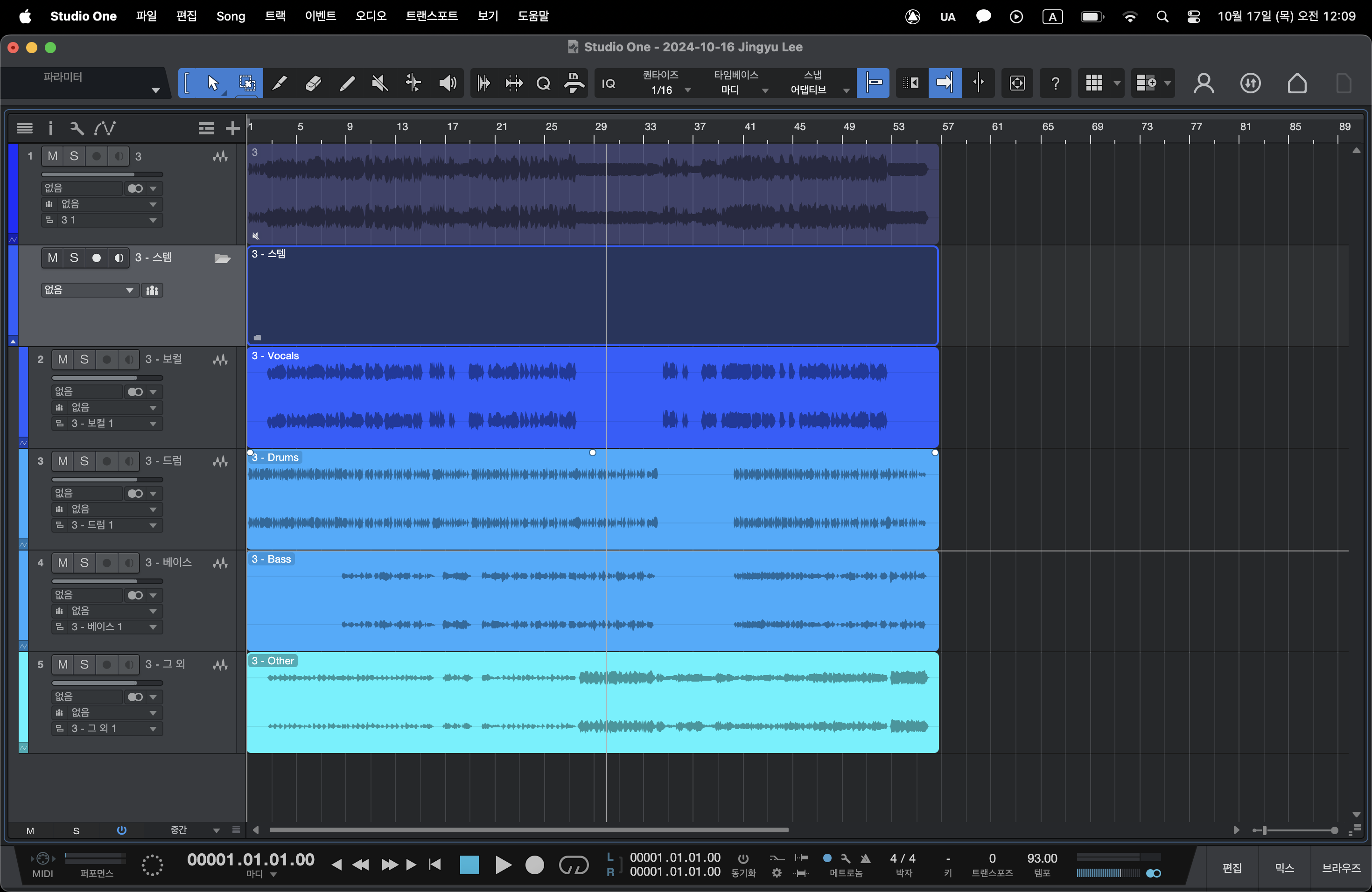Select the Split (knife) tool
Image resolution: width=1372 pixels, height=892 pixels.
(280, 84)
